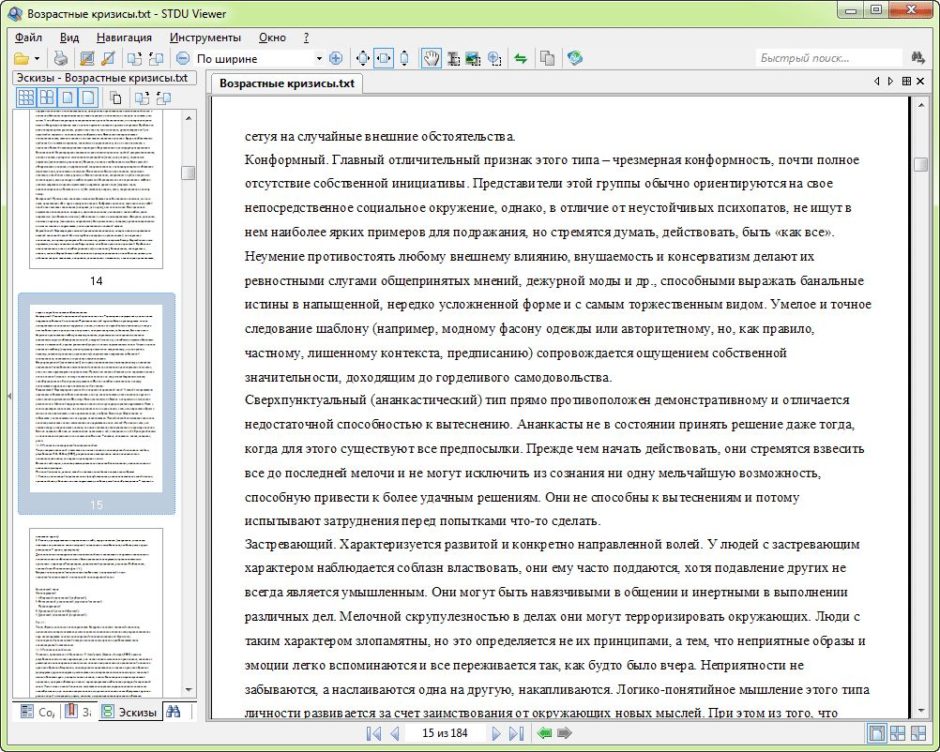
Task: Expand the Open file dropdown arrow
Action: (36, 59)
